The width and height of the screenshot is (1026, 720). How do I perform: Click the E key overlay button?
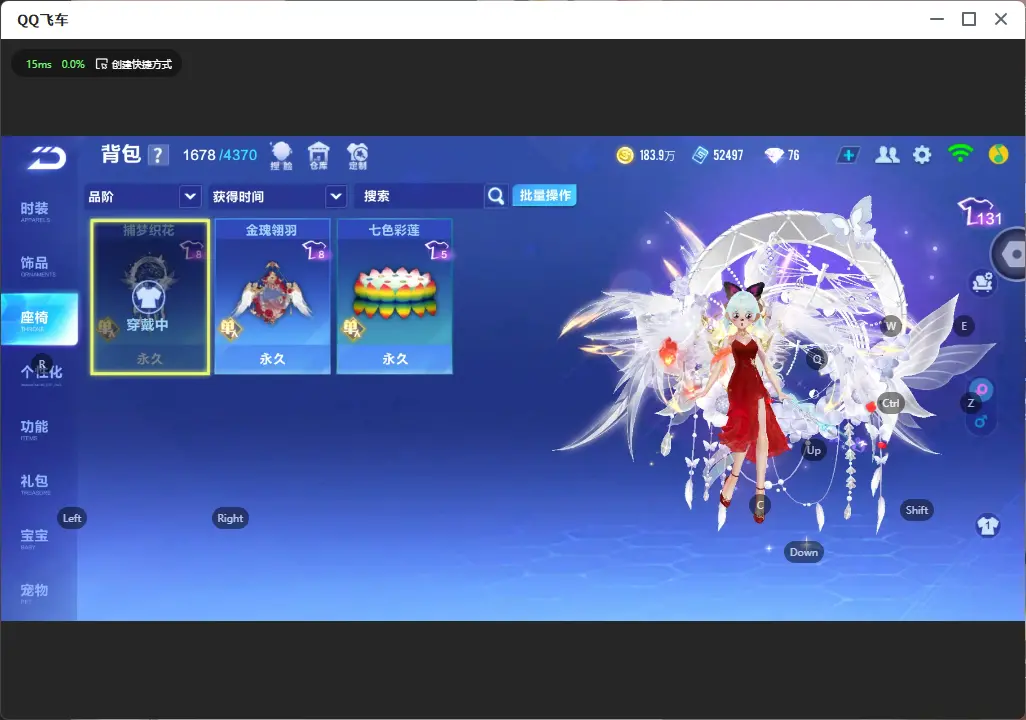[964, 325]
